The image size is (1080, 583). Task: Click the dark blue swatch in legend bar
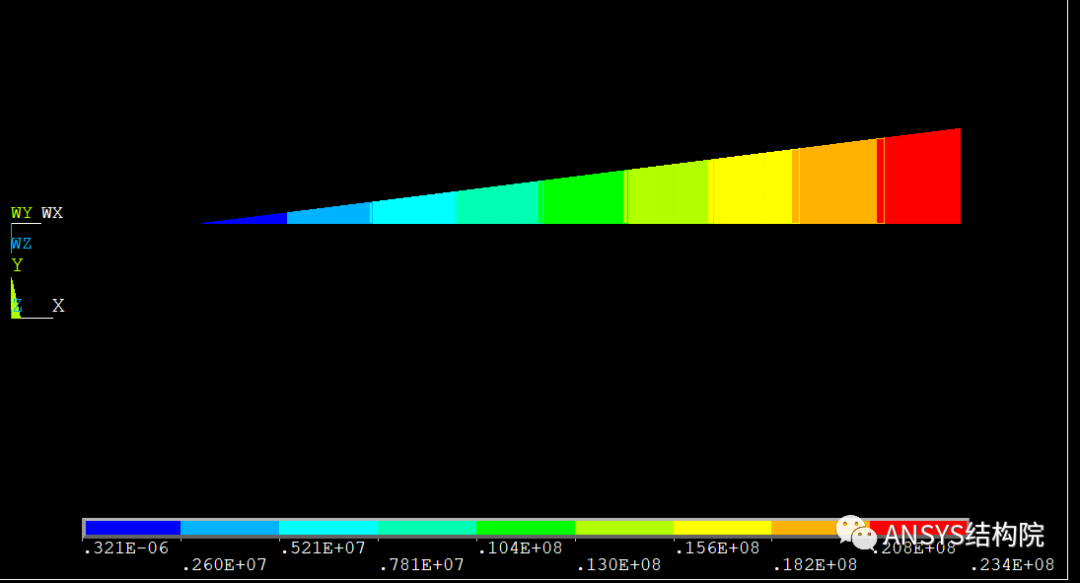(x=132, y=528)
